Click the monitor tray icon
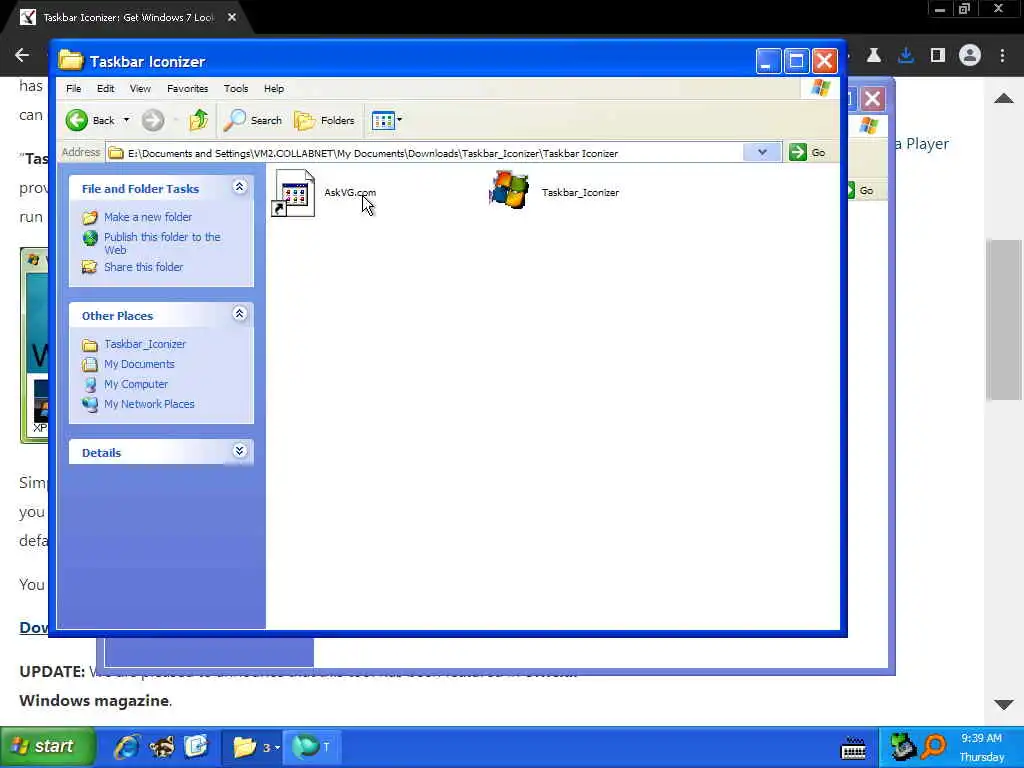 (x=903, y=746)
